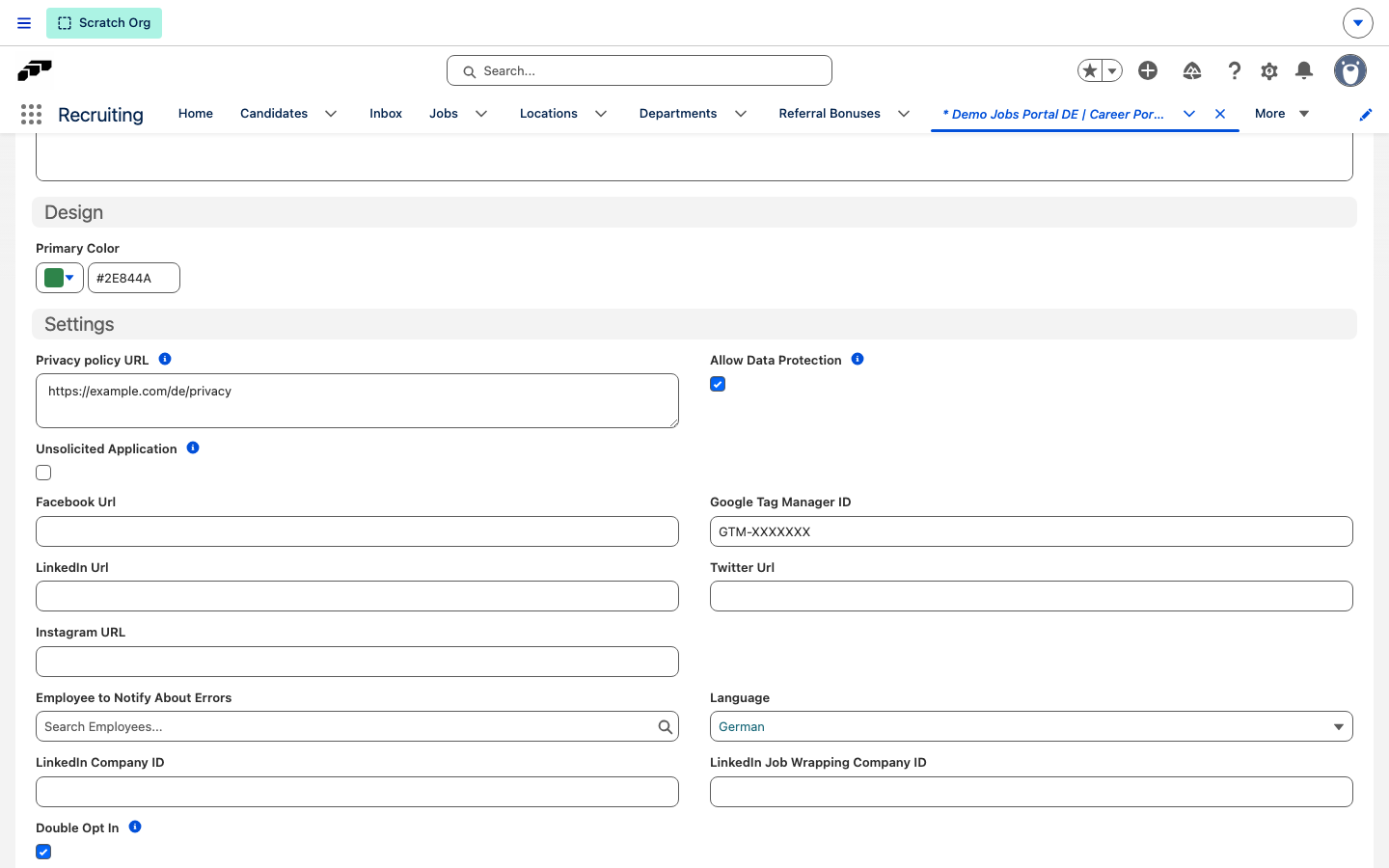This screenshot has width=1389, height=868.
Task: Close the Demo Jobs Portal DE tab
Action: 1220,114
